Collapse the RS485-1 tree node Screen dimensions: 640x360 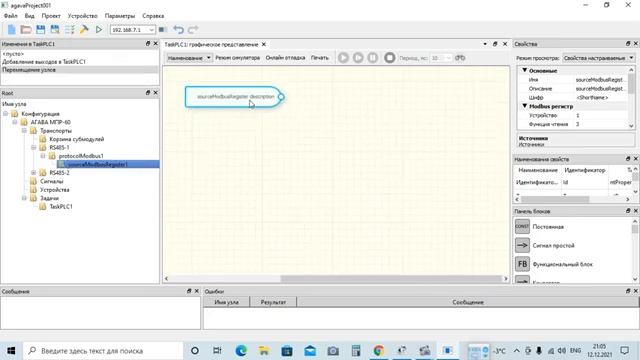(33, 147)
